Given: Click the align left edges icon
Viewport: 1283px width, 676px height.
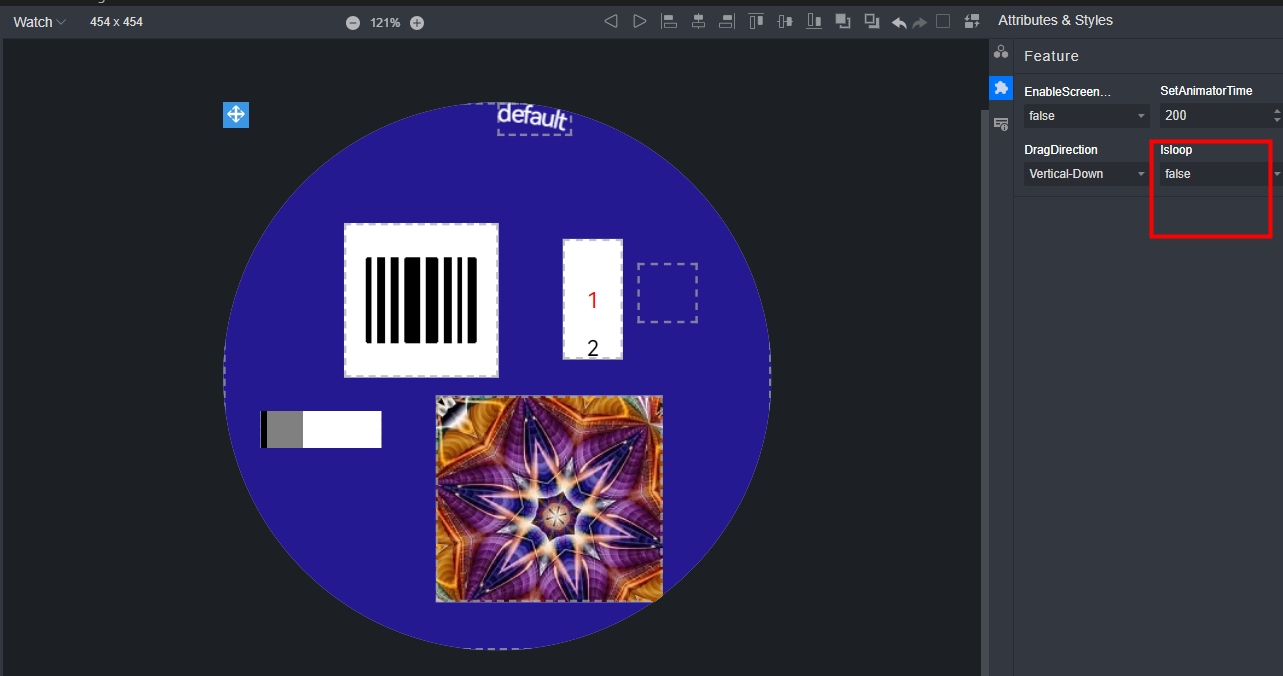Looking at the screenshot, I should 669,21.
